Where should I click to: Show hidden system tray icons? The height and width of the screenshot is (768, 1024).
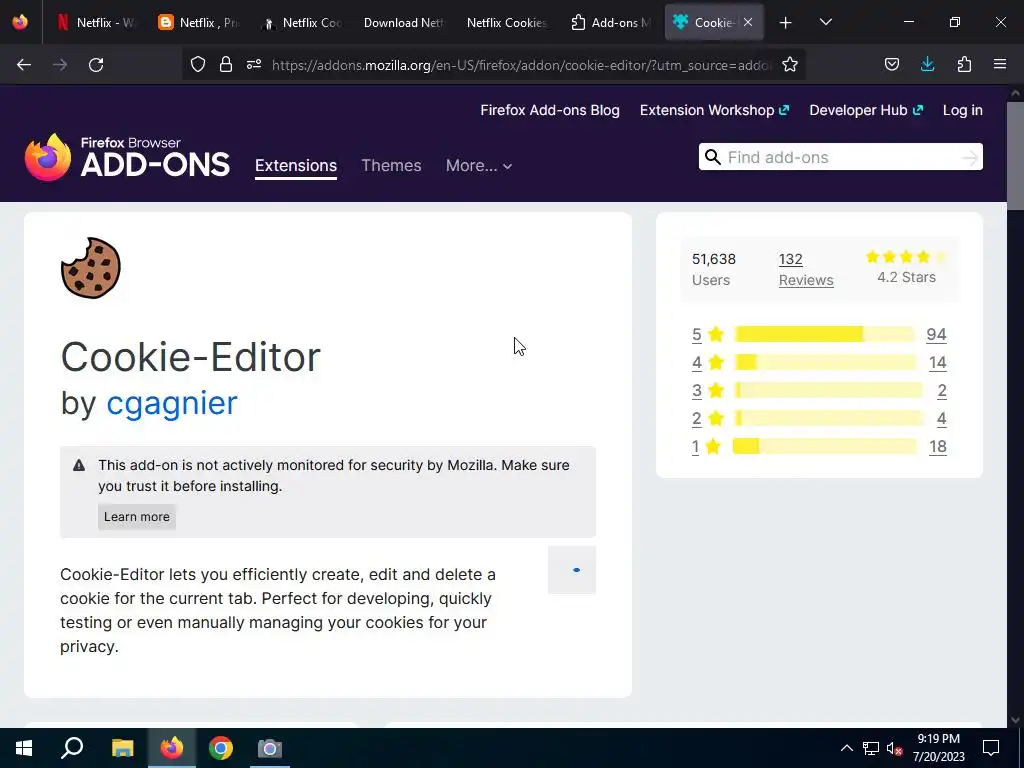coord(846,748)
